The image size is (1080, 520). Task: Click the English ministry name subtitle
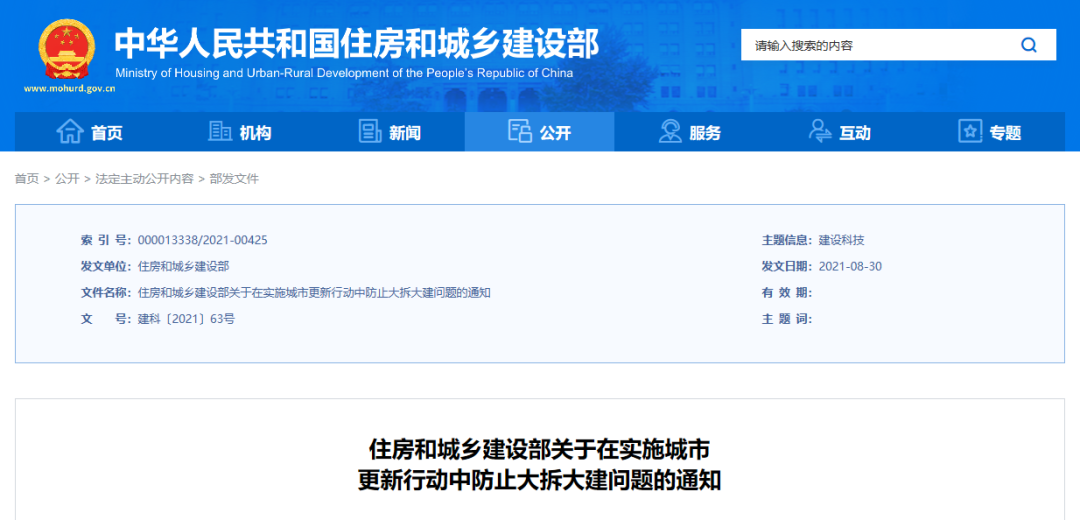point(344,73)
